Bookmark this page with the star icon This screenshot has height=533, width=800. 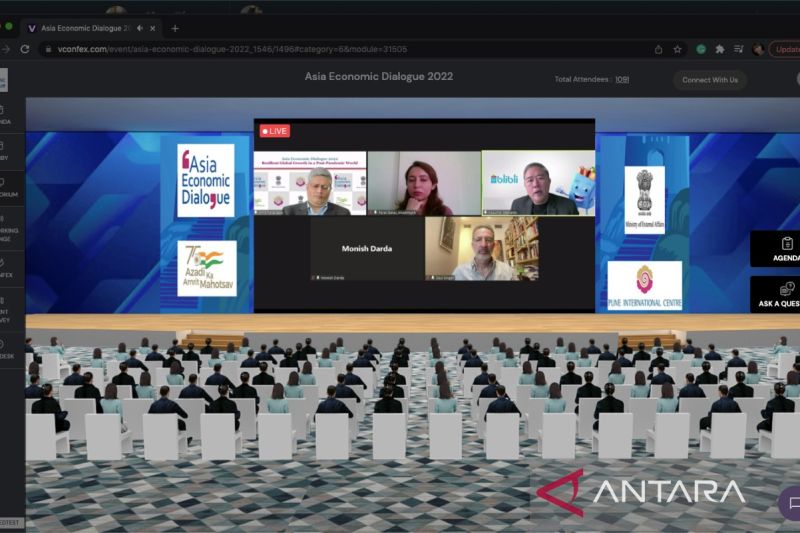coord(677,49)
